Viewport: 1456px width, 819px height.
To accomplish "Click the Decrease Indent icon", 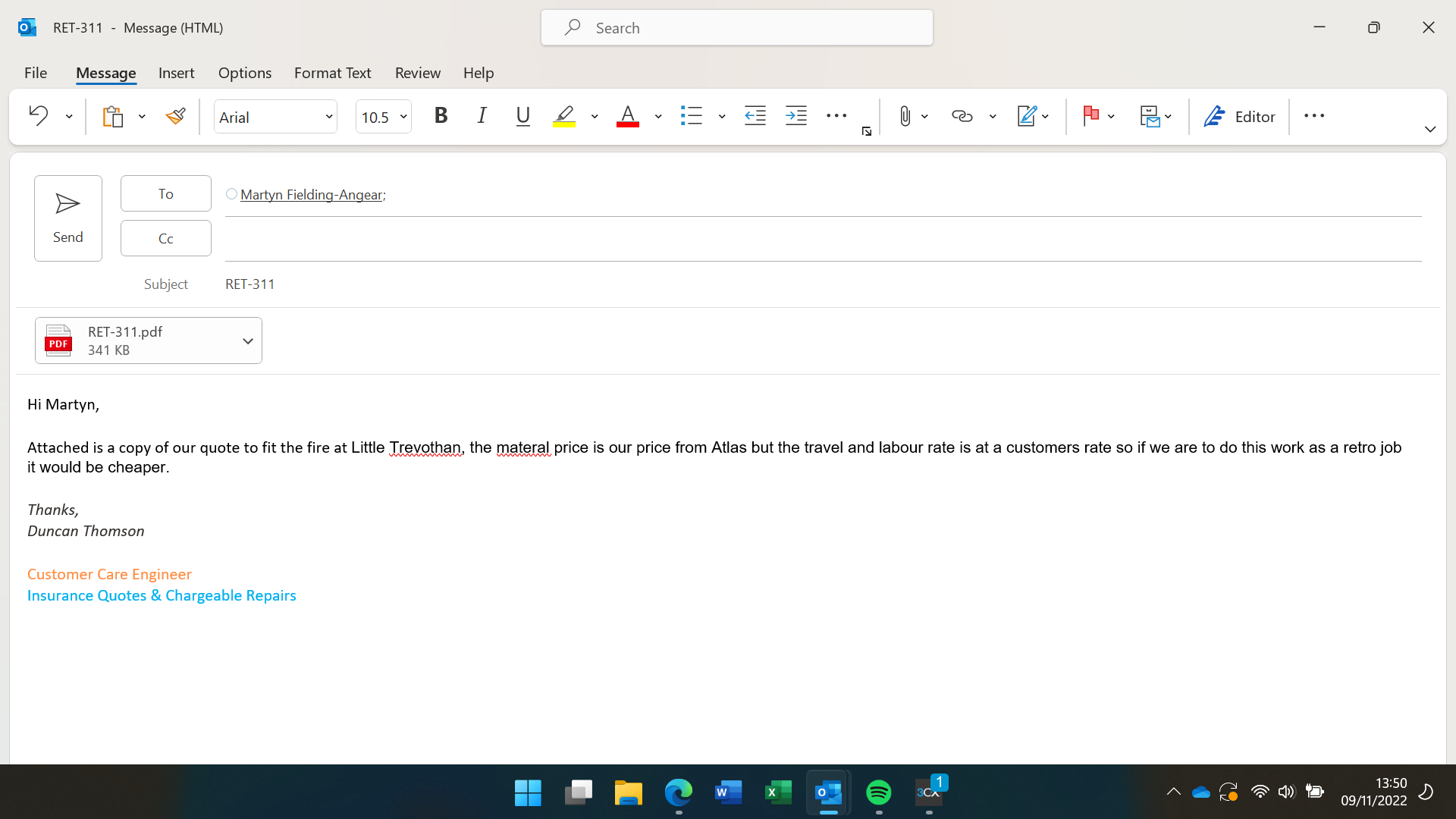I will click(755, 116).
